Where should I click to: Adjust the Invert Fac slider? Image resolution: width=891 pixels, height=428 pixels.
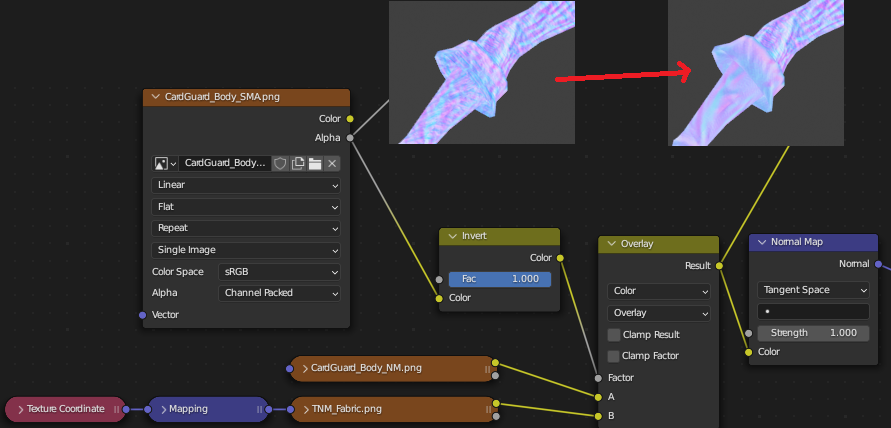pyautogui.click(x=499, y=279)
